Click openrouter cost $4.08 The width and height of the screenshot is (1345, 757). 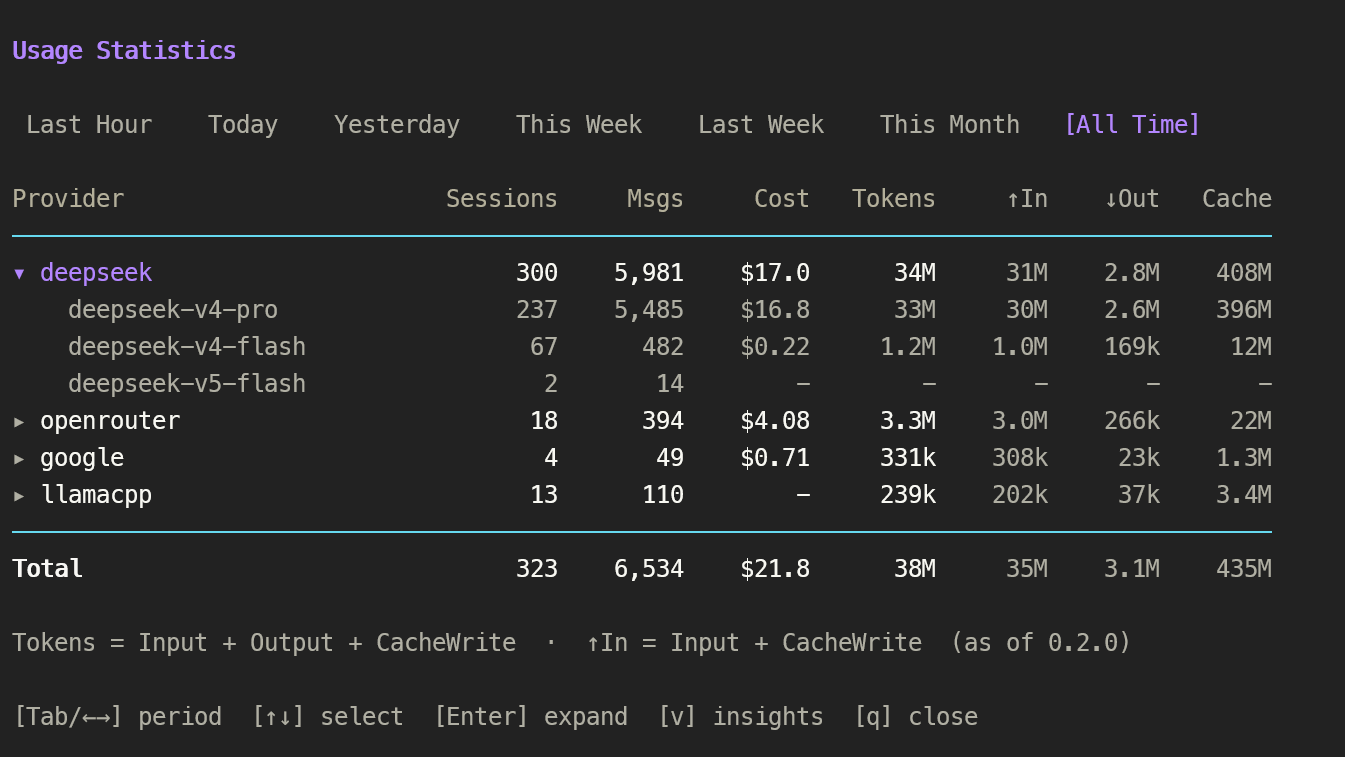[x=775, y=421]
